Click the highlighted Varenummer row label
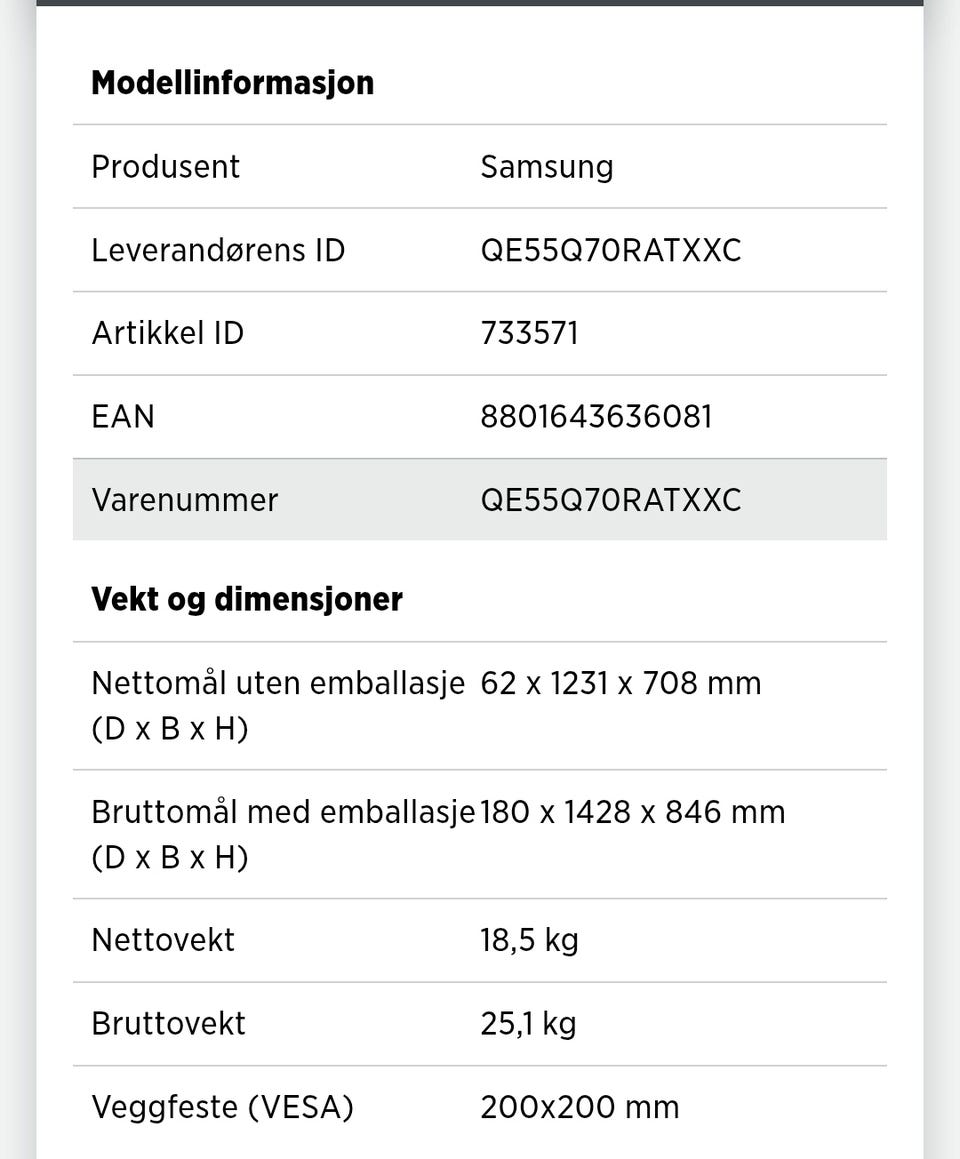The image size is (960, 1159). click(x=184, y=499)
